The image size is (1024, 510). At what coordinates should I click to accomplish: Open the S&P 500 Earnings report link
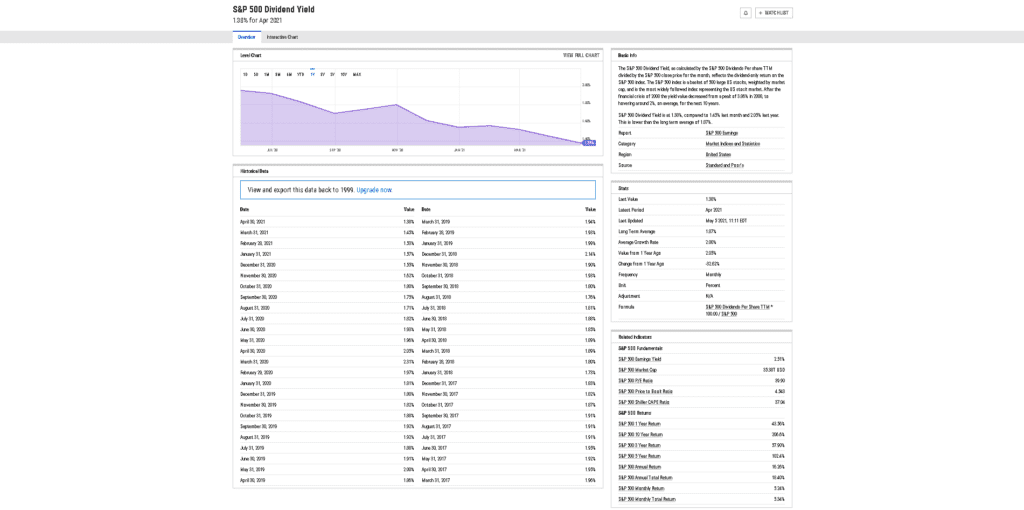[722, 132]
